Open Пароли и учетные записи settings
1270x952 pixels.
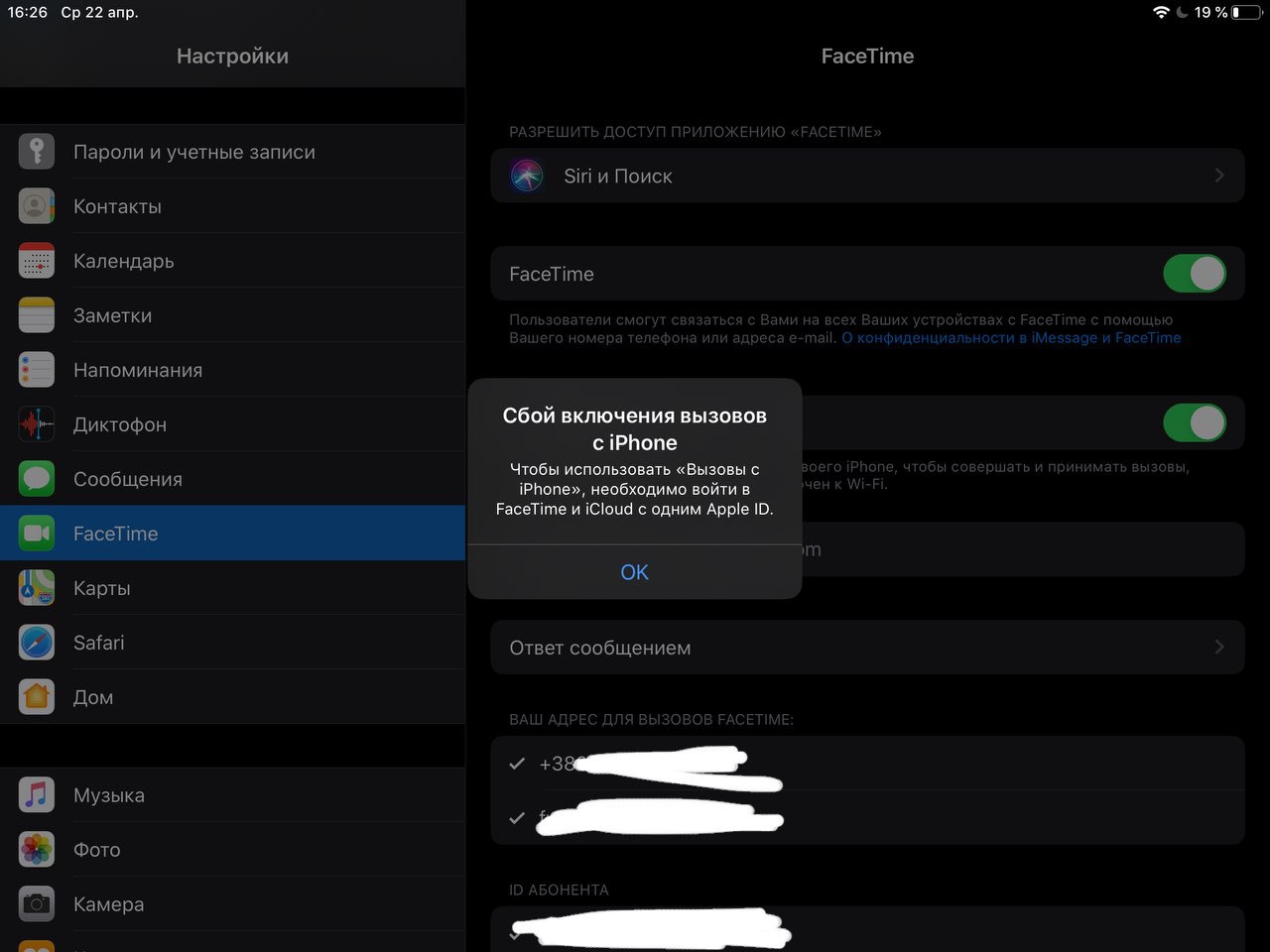pos(232,152)
